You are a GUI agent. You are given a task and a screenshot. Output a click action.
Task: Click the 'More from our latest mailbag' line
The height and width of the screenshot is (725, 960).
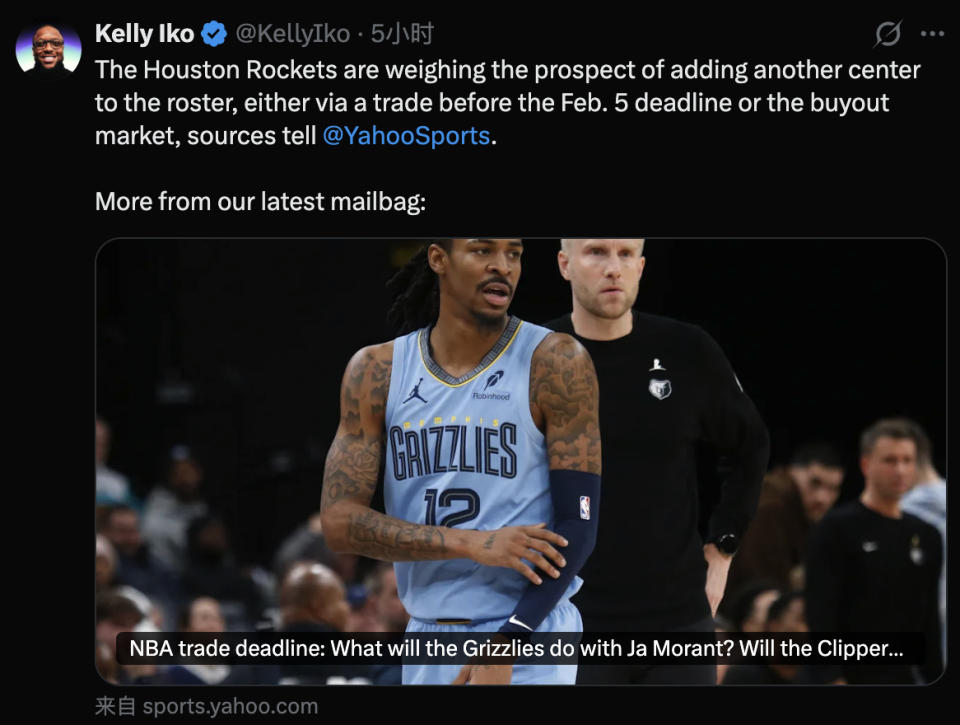(260, 201)
